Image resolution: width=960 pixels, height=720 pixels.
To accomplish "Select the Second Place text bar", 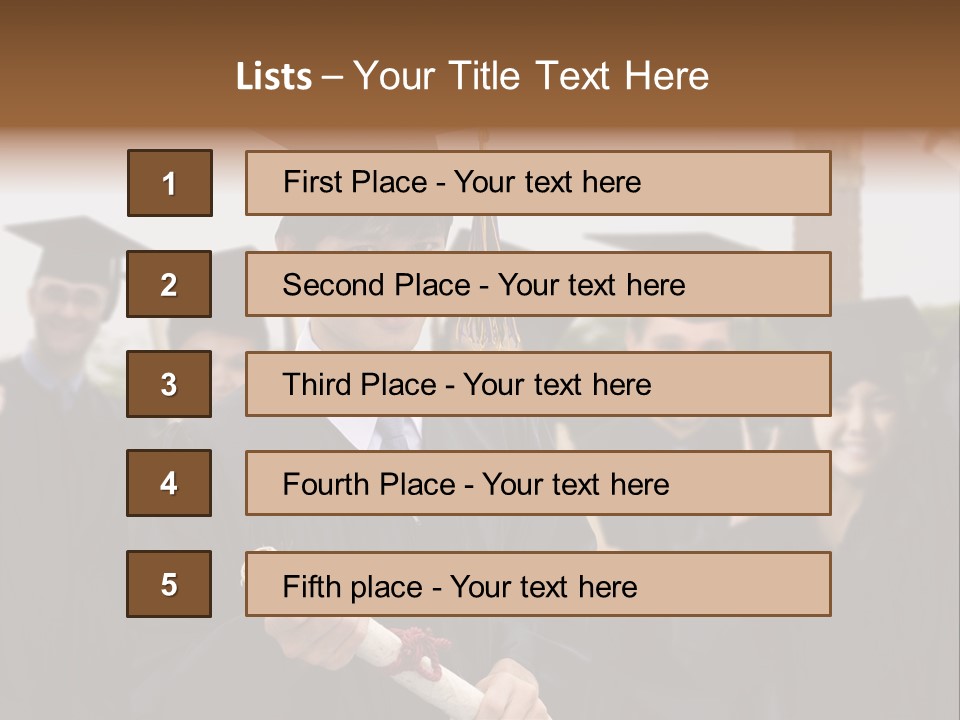I will pos(538,284).
